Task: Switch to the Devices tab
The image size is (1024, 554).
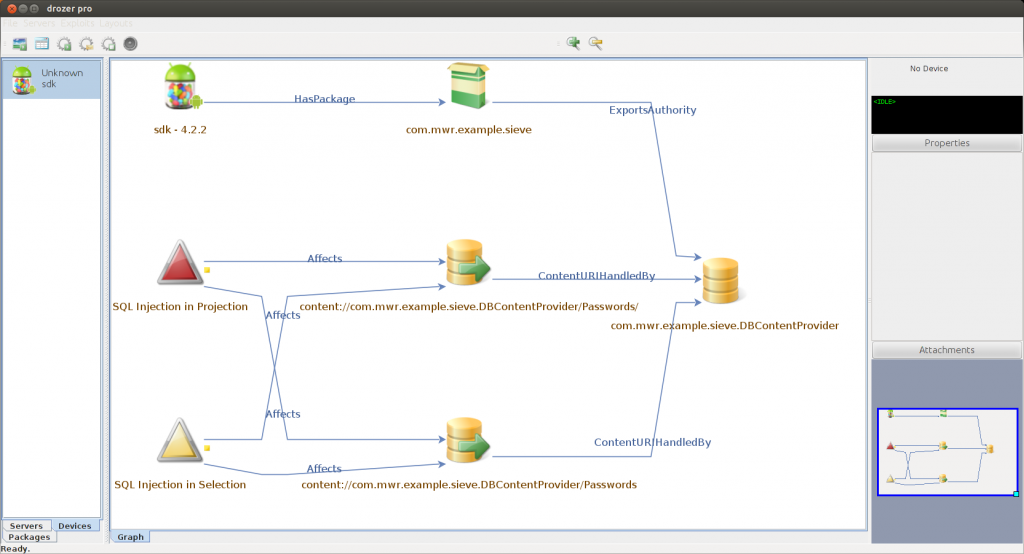Action: pos(74,526)
